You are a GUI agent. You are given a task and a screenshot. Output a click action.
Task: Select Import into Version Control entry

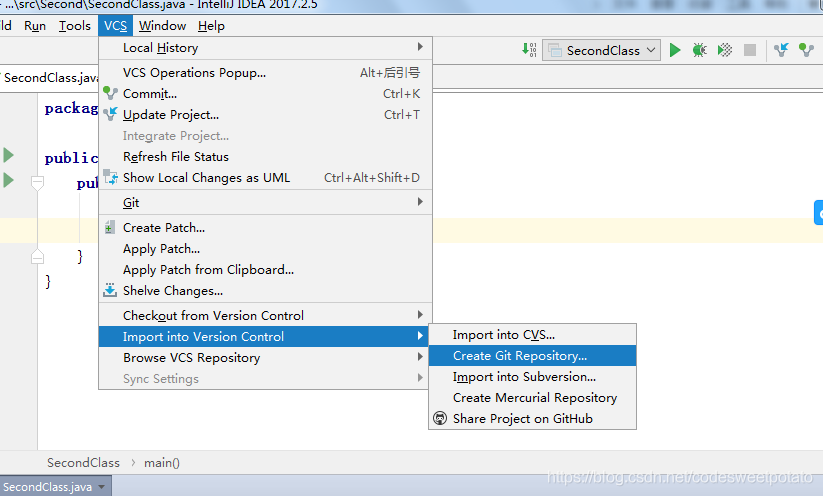point(265,336)
